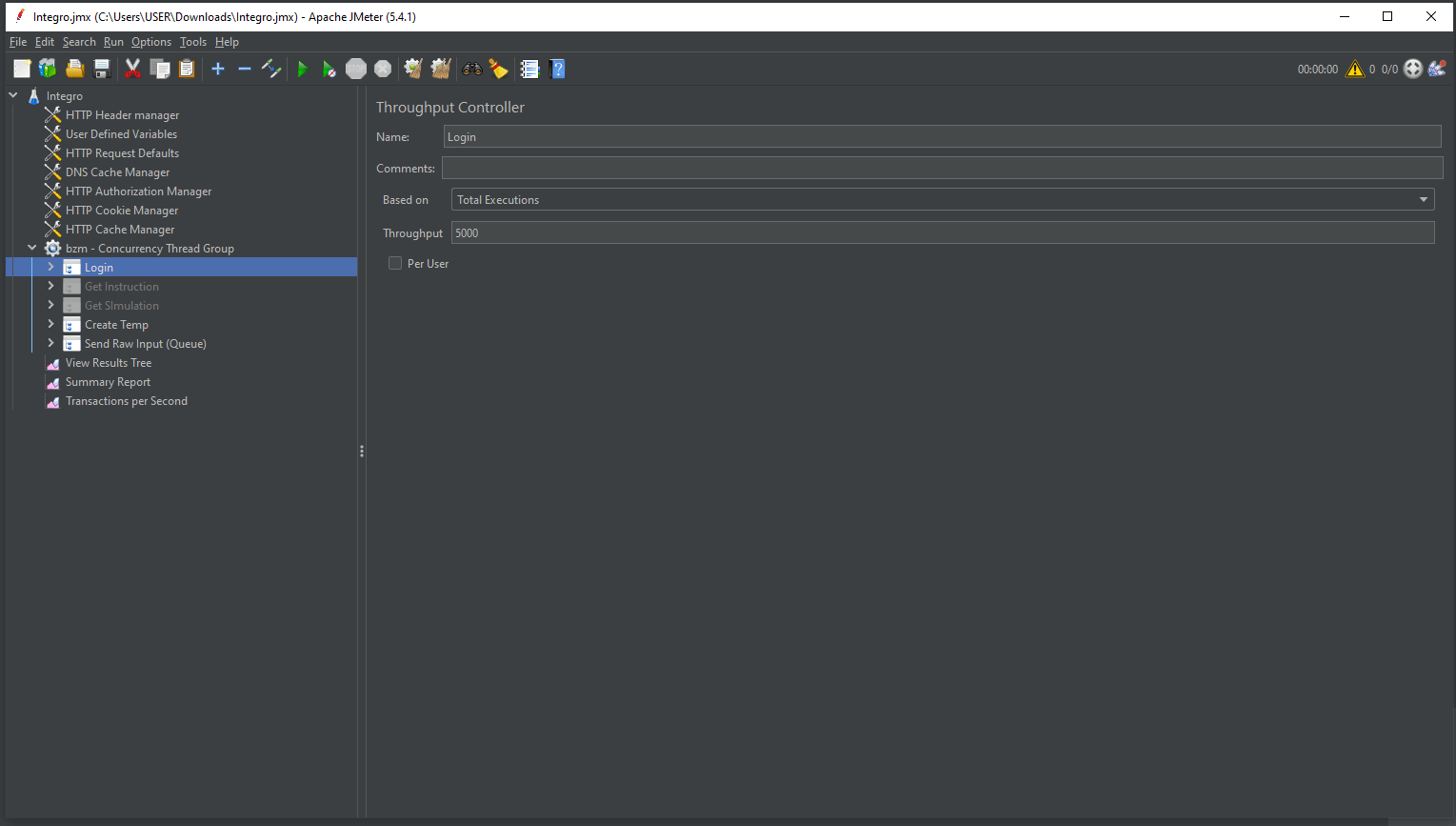1456x826 pixels.
Task: Click the Cut scissors icon in toolbar
Action: coord(132,69)
